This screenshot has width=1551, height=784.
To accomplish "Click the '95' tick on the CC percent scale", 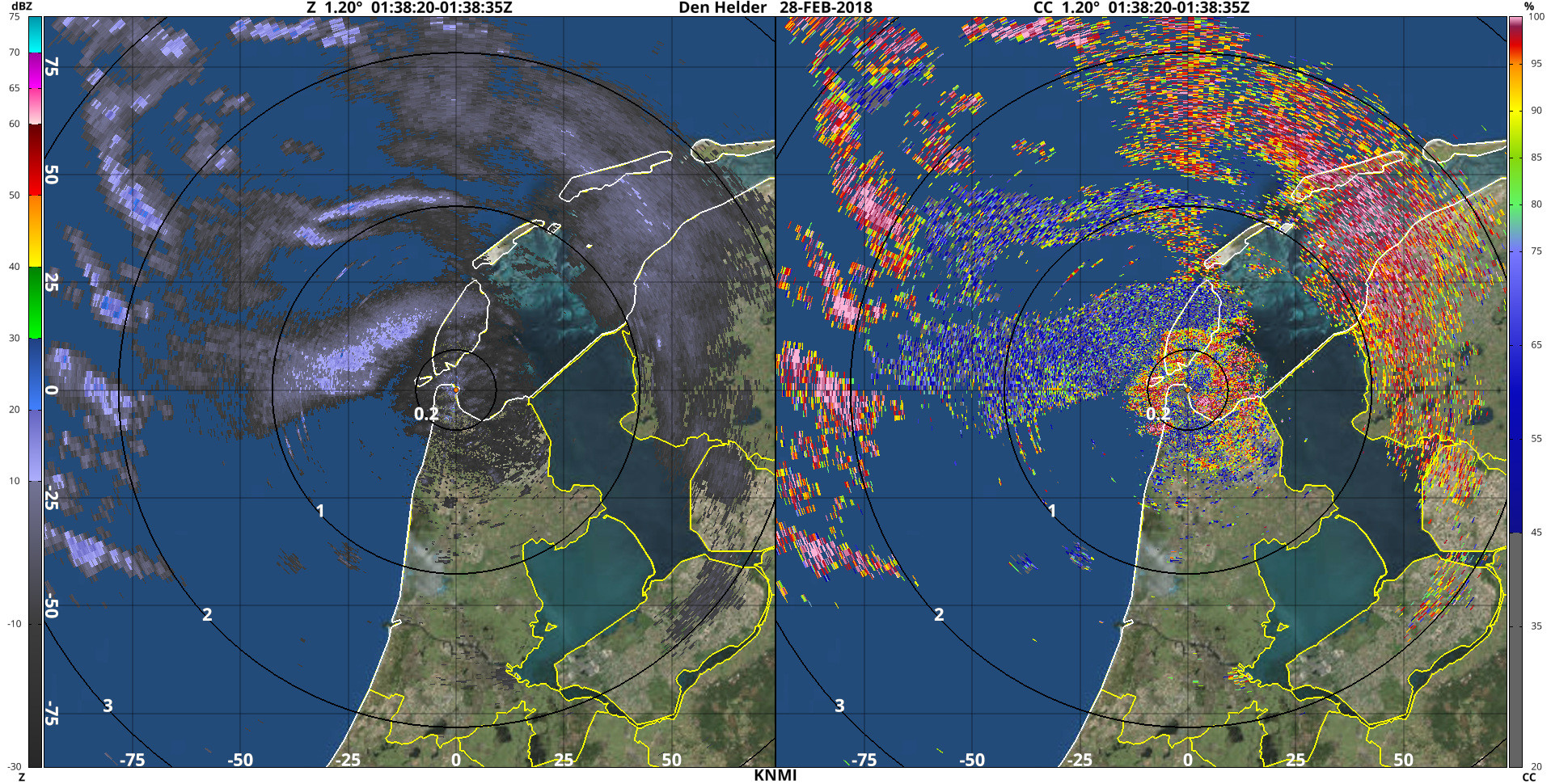I will (1536, 64).
